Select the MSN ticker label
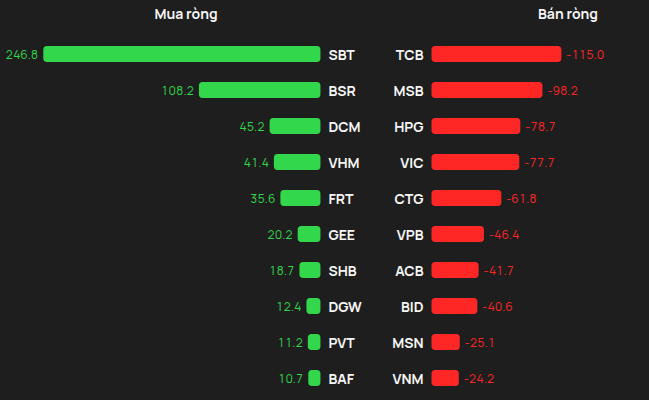The image size is (649, 400). click(x=408, y=343)
